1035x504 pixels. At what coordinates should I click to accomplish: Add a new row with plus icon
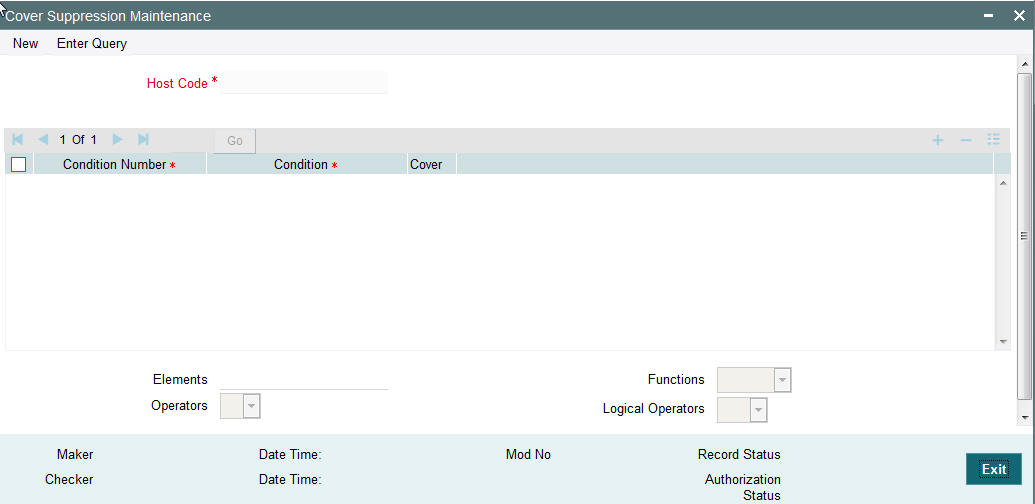click(937, 140)
